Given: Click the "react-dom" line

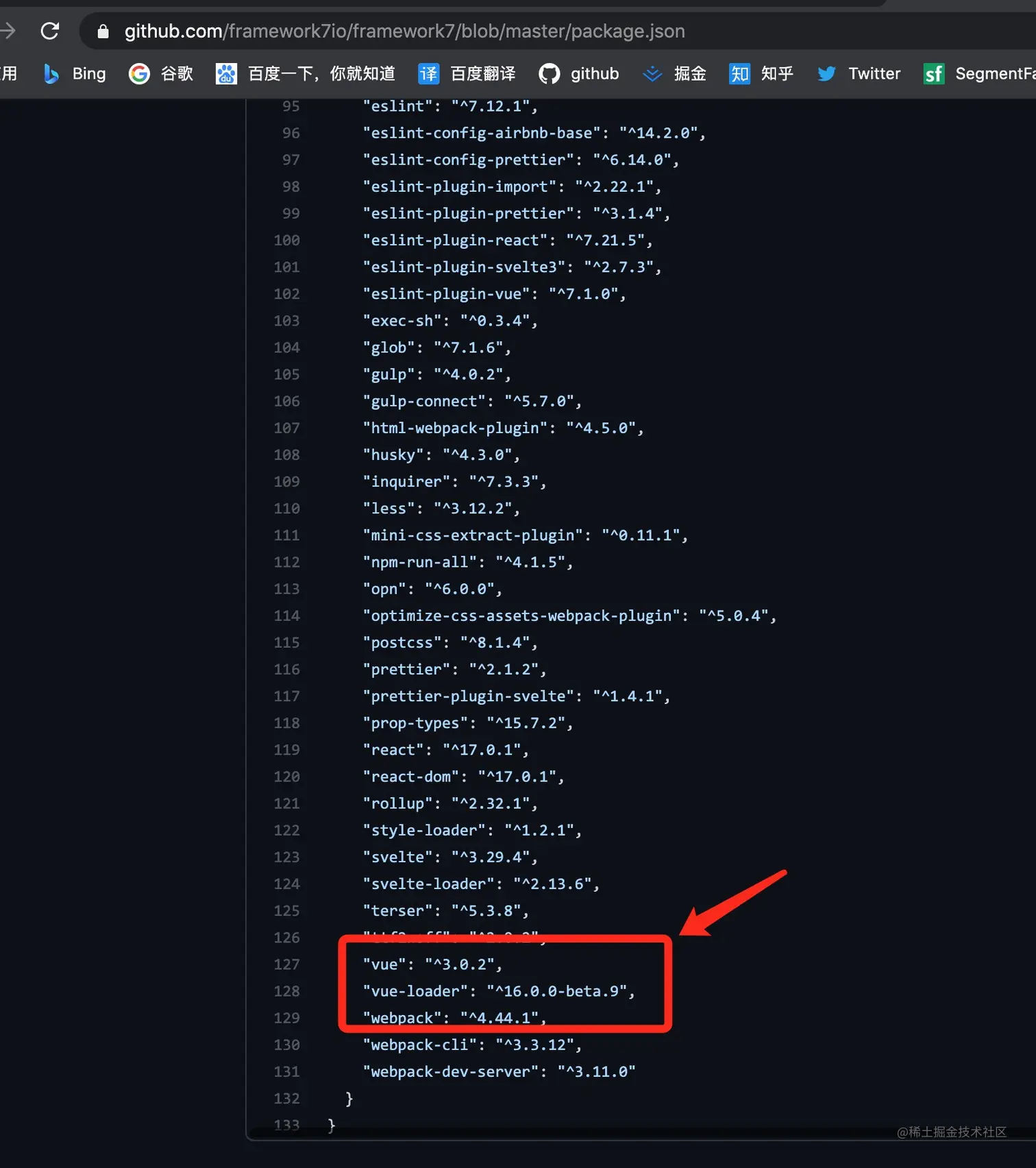Looking at the screenshot, I should point(463,777).
